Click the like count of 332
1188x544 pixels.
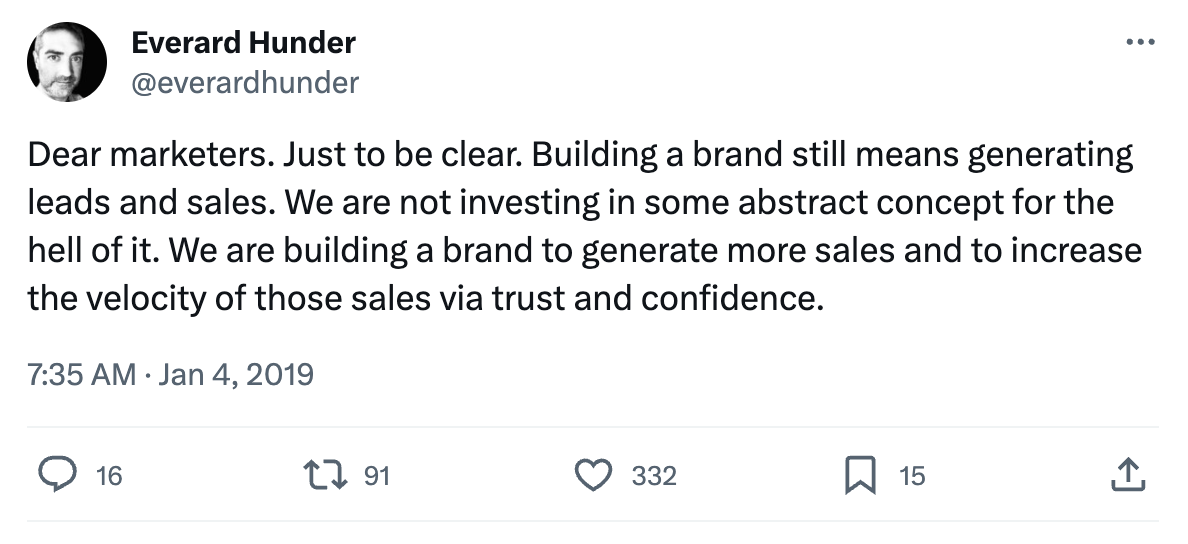click(654, 476)
